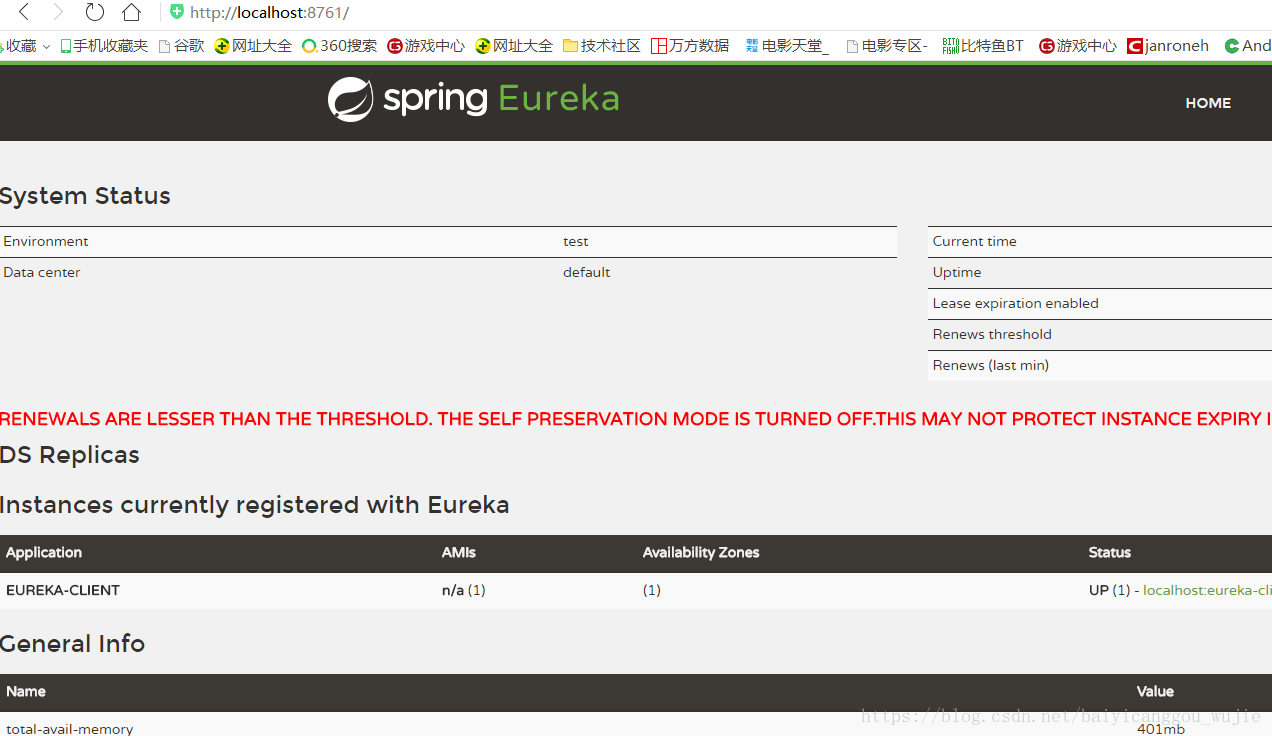
Task: Select the 'default' data center value
Action: point(587,272)
